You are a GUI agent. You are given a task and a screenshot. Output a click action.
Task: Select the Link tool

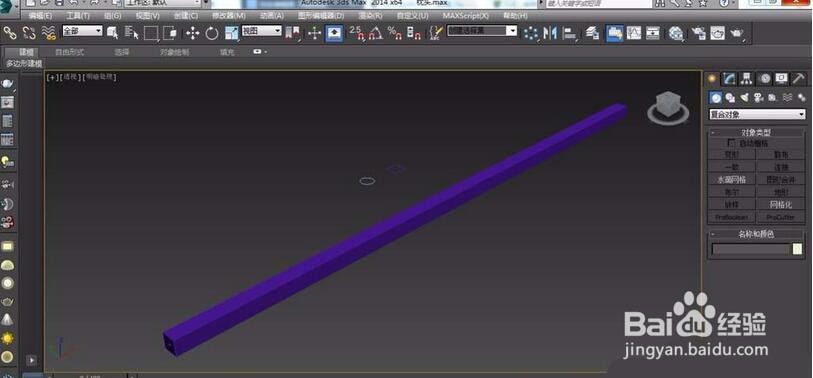pyautogui.click(x=10, y=33)
